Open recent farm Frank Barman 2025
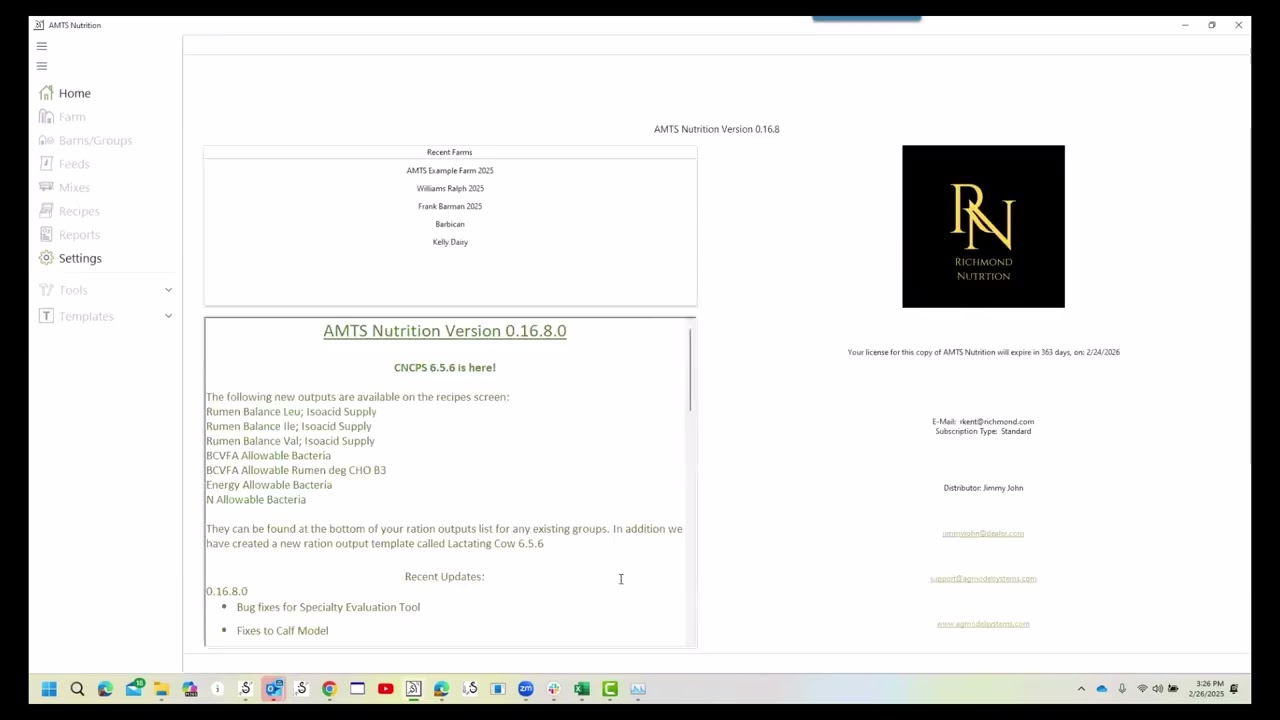This screenshot has width=1280, height=720. coord(450,206)
